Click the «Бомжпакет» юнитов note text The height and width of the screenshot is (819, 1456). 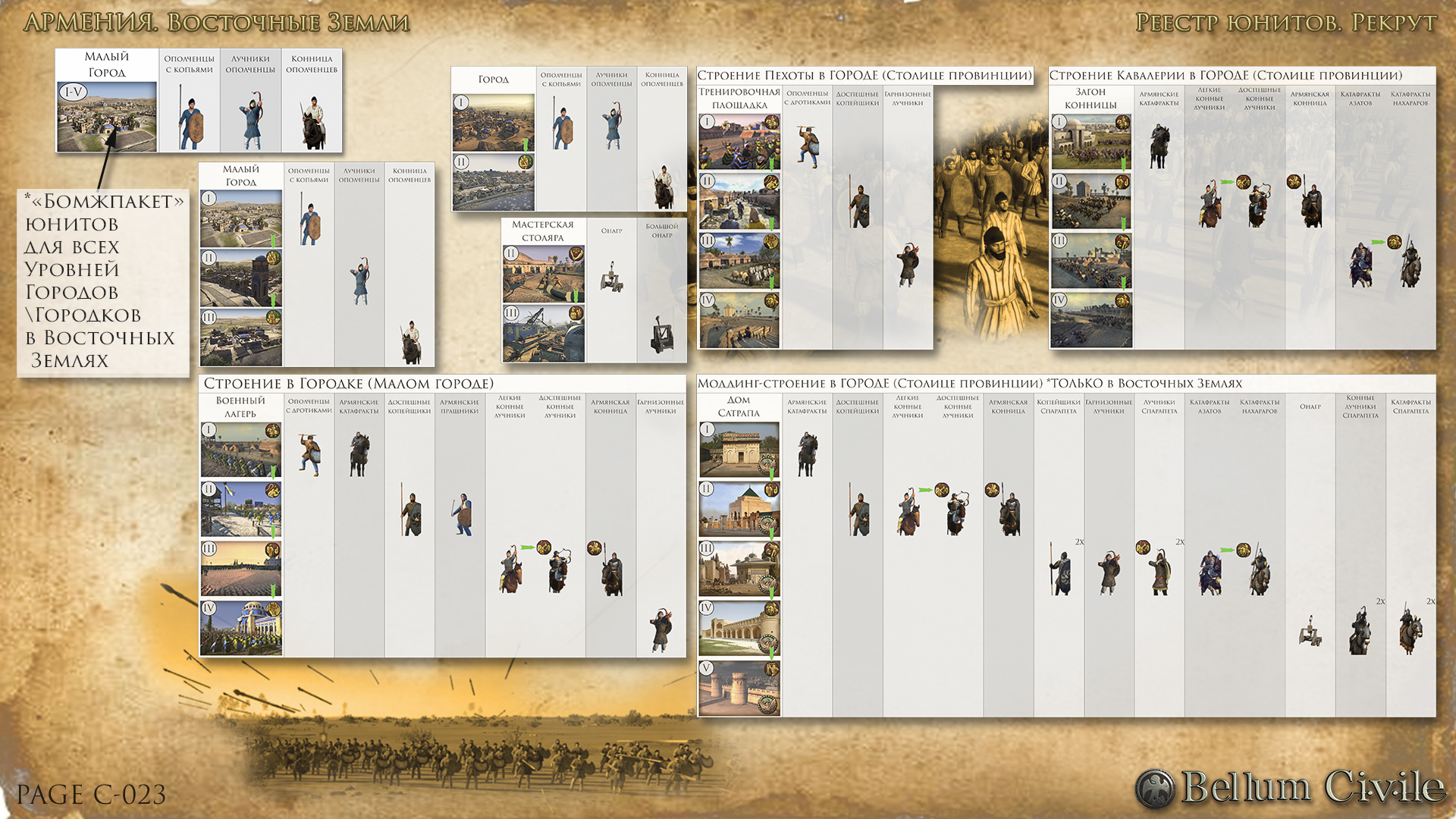tap(103, 281)
